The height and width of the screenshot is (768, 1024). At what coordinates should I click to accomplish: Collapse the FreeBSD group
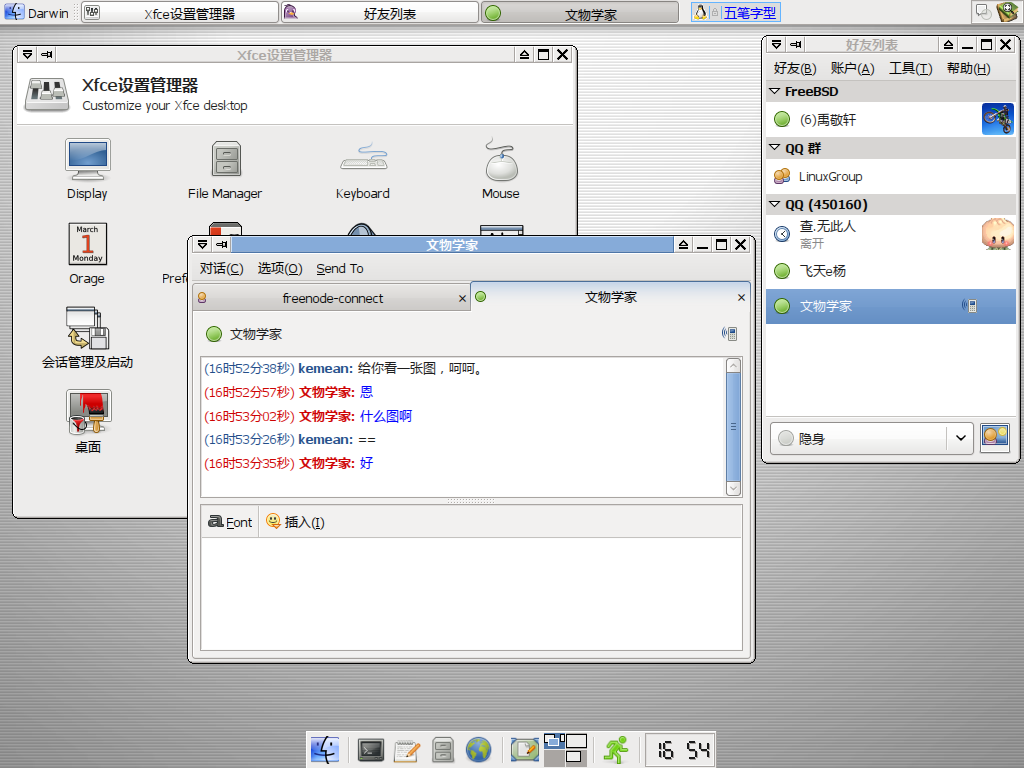pos(775,91)
